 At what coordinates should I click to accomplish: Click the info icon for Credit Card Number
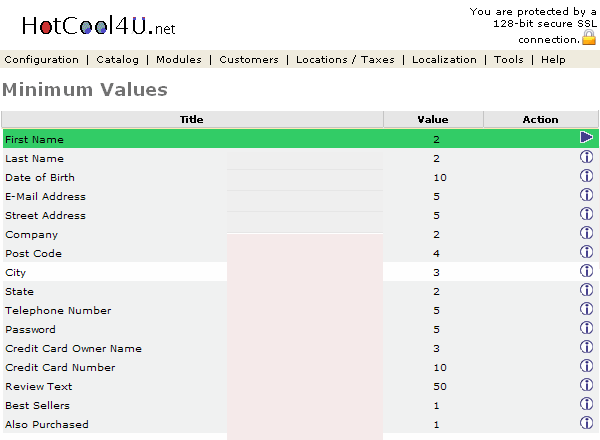pyautogui.click(x=587, y=366)
